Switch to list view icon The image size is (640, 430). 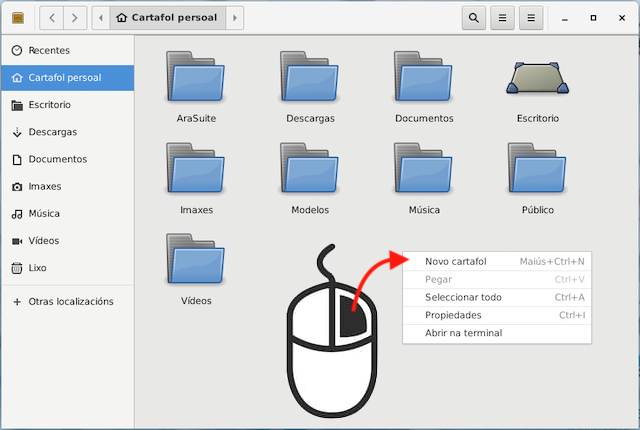pos(503,18)
